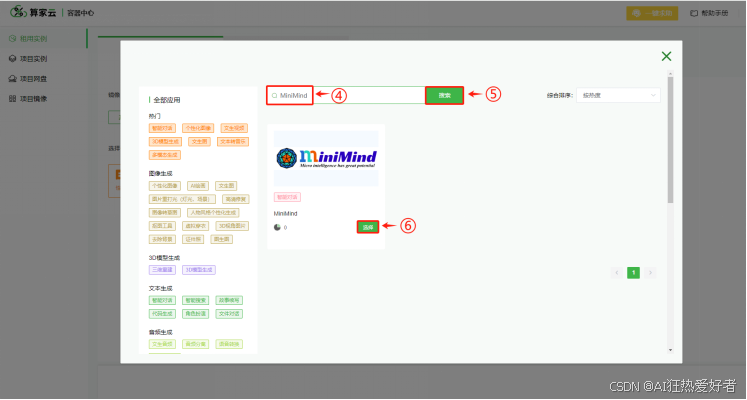Filter by 文本转音乐 tag
The height and width of the screenshot is (400, 747).
click(233, 141)
